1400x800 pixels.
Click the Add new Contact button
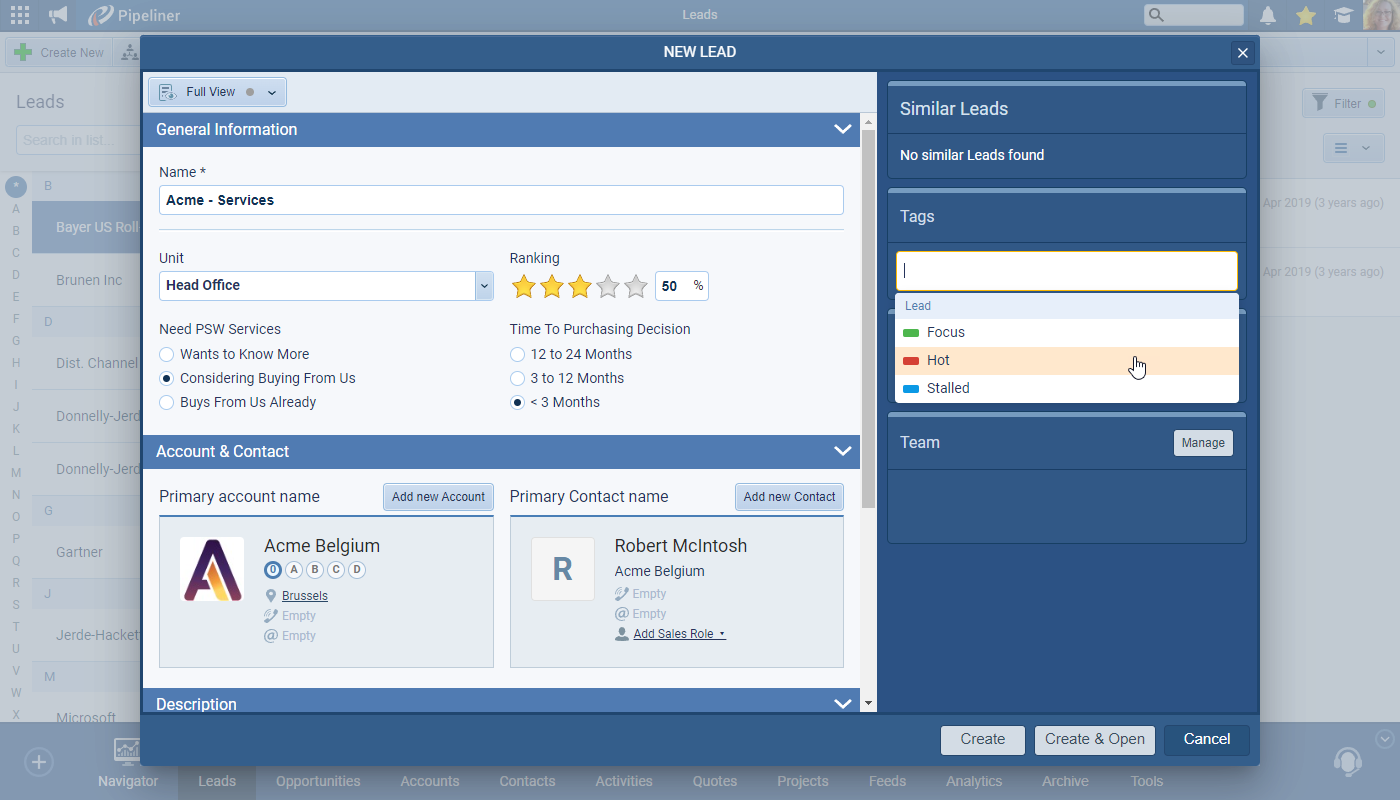click(789, 497)
